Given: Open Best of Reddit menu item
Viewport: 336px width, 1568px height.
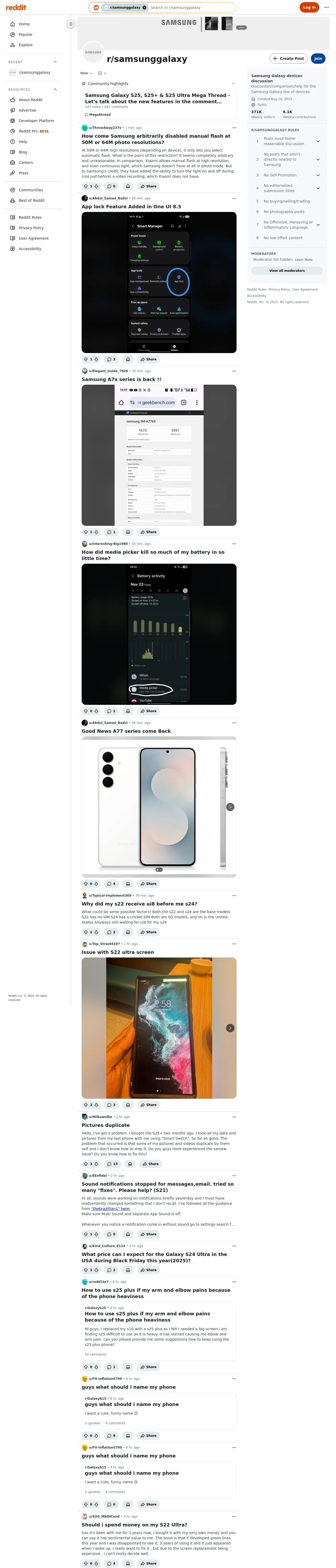Looking at the screenshot, I should [x=31, y=200].
